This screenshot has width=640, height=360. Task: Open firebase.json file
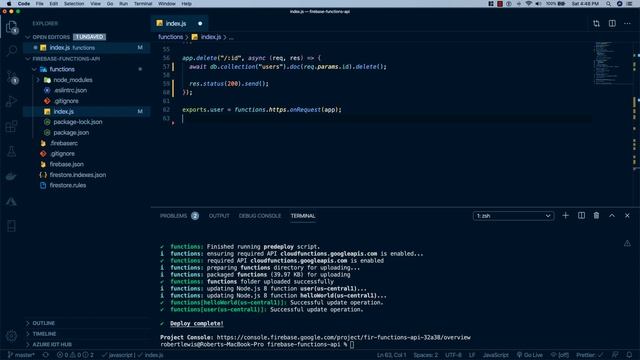[67, 164]
